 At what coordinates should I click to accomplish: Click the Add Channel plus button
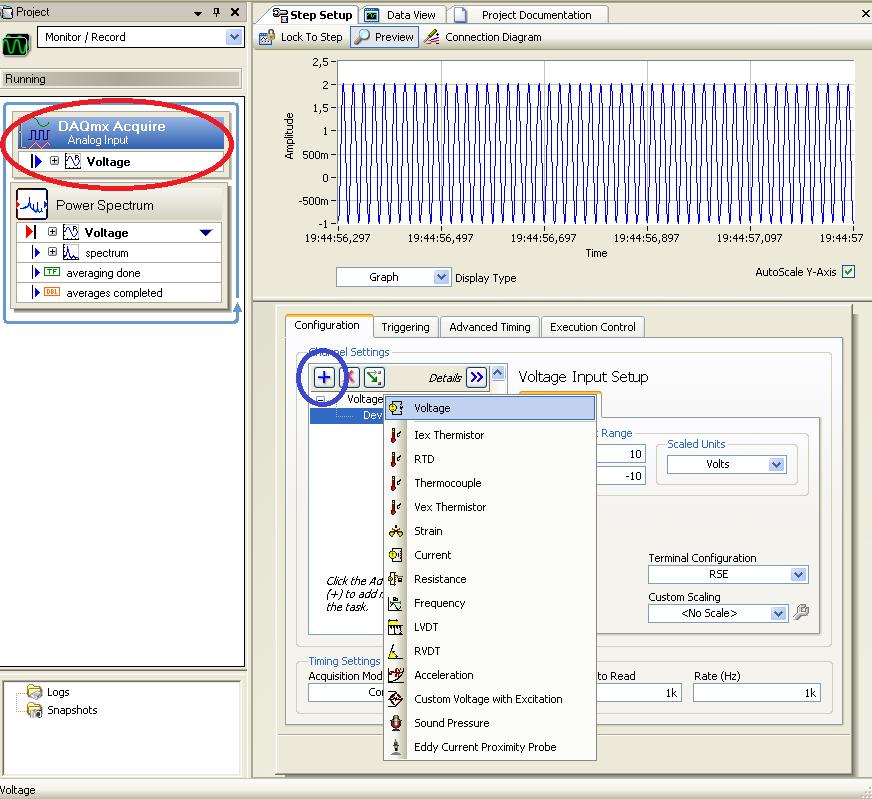323,378
